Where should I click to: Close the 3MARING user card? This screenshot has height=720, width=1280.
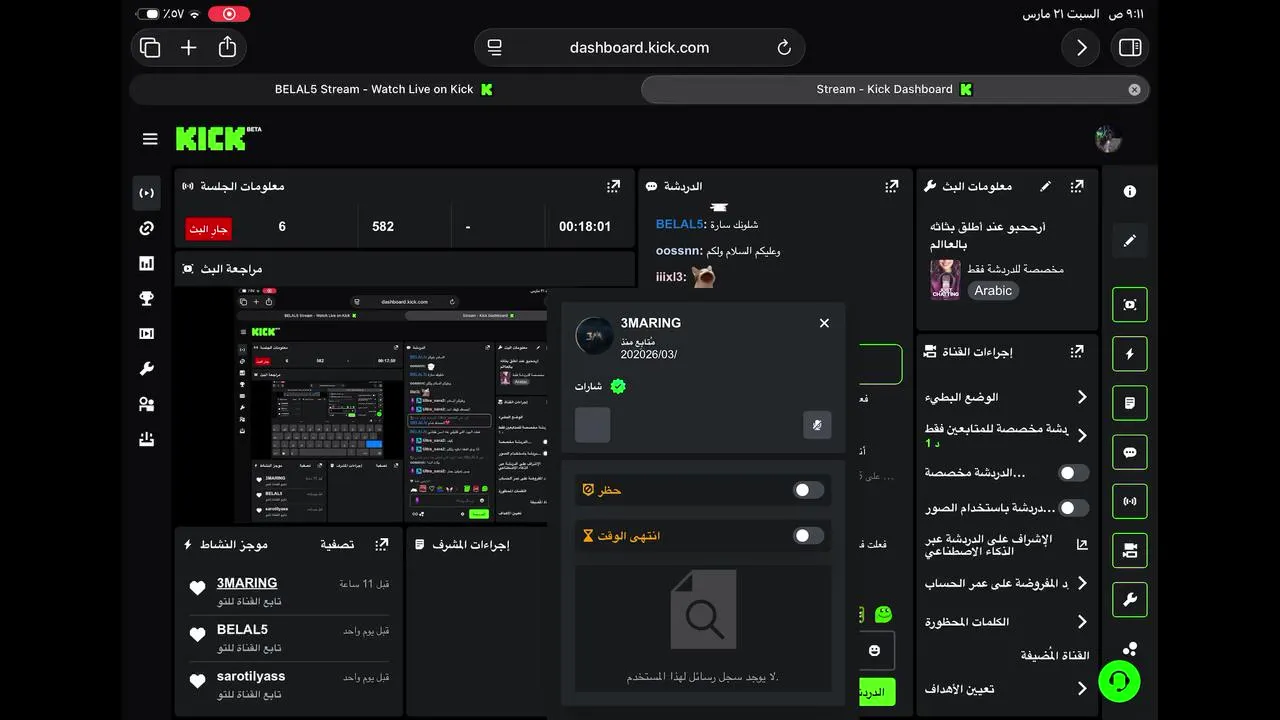coord(824,323)
